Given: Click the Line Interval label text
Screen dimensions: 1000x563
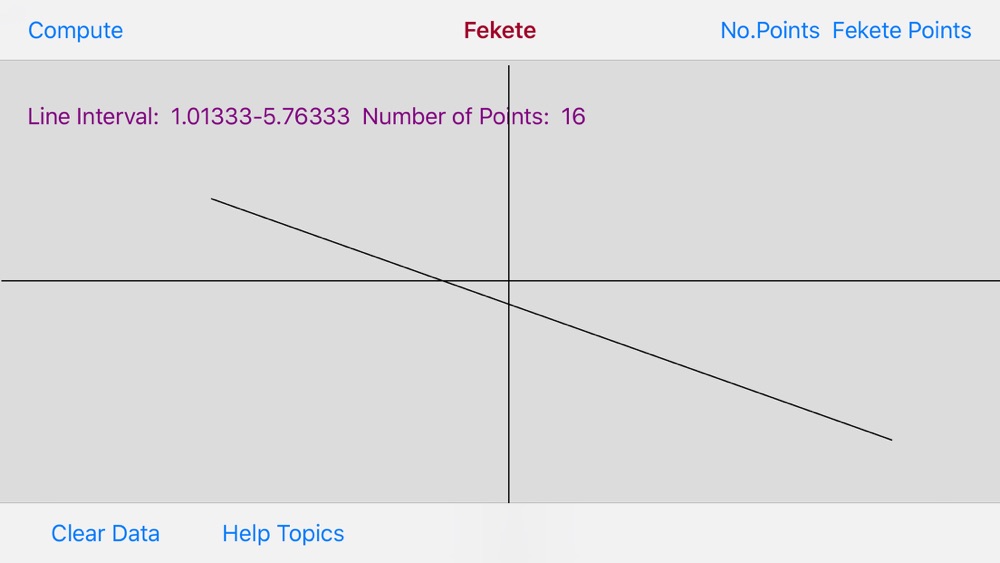Looking at the screenshot, I should (93, 117).
